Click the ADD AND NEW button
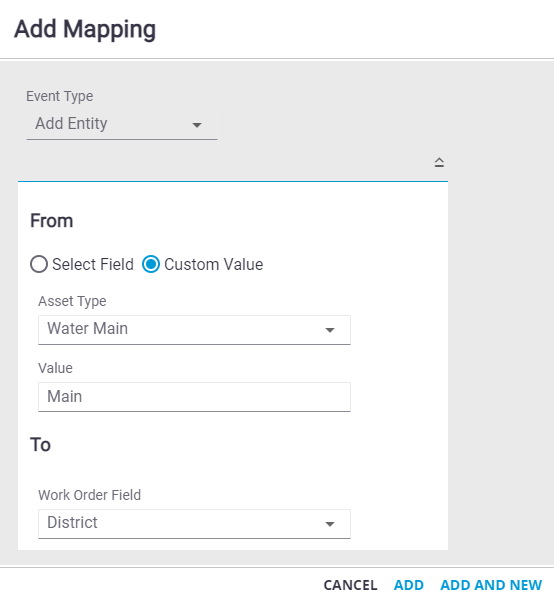The width and height of the screenshot is (554, 600). coord(491,585)
